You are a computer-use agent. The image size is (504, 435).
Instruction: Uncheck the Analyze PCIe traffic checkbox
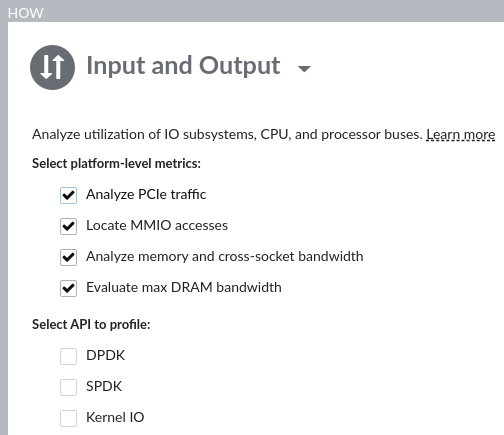tap(68, 195)
